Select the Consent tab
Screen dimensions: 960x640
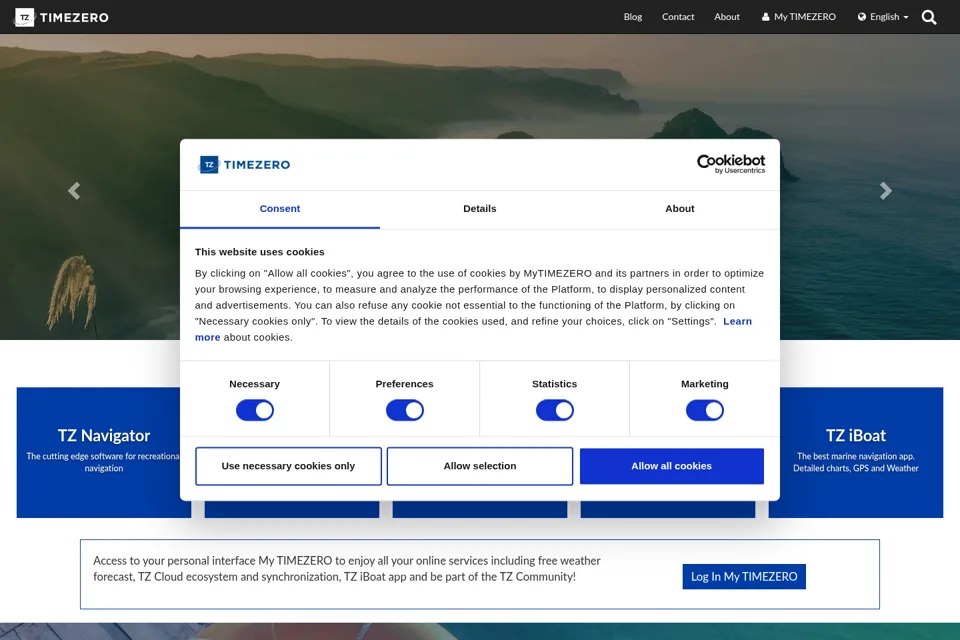coord(280,209)
